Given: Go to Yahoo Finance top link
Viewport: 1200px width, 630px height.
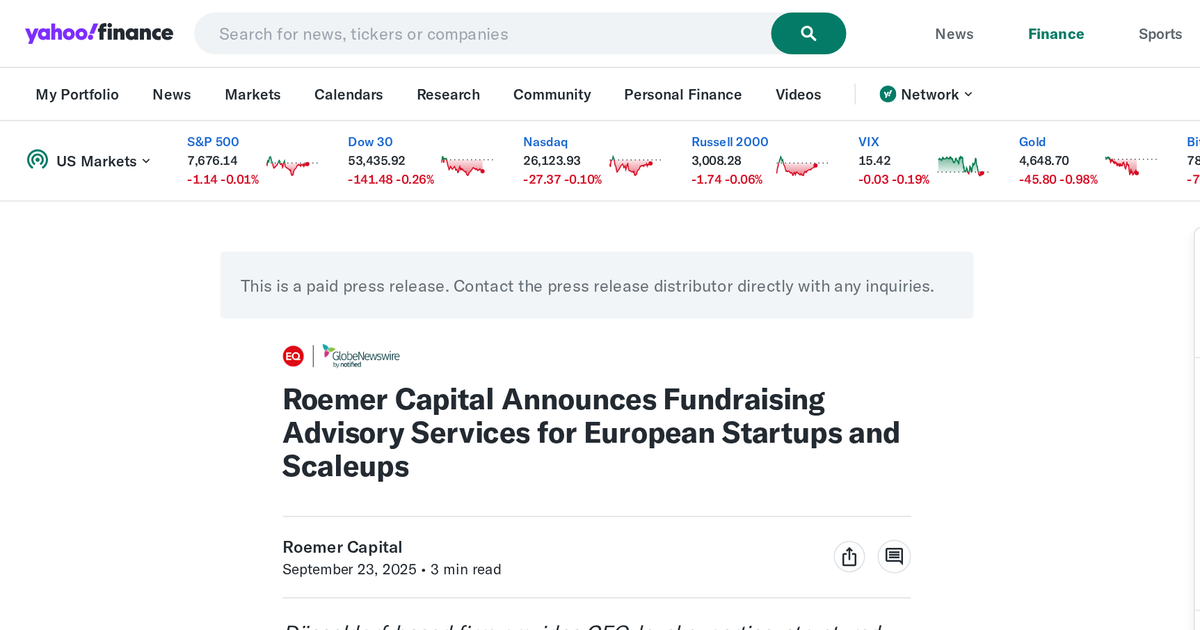Looking at the screenshot, I should point(1056,34).
